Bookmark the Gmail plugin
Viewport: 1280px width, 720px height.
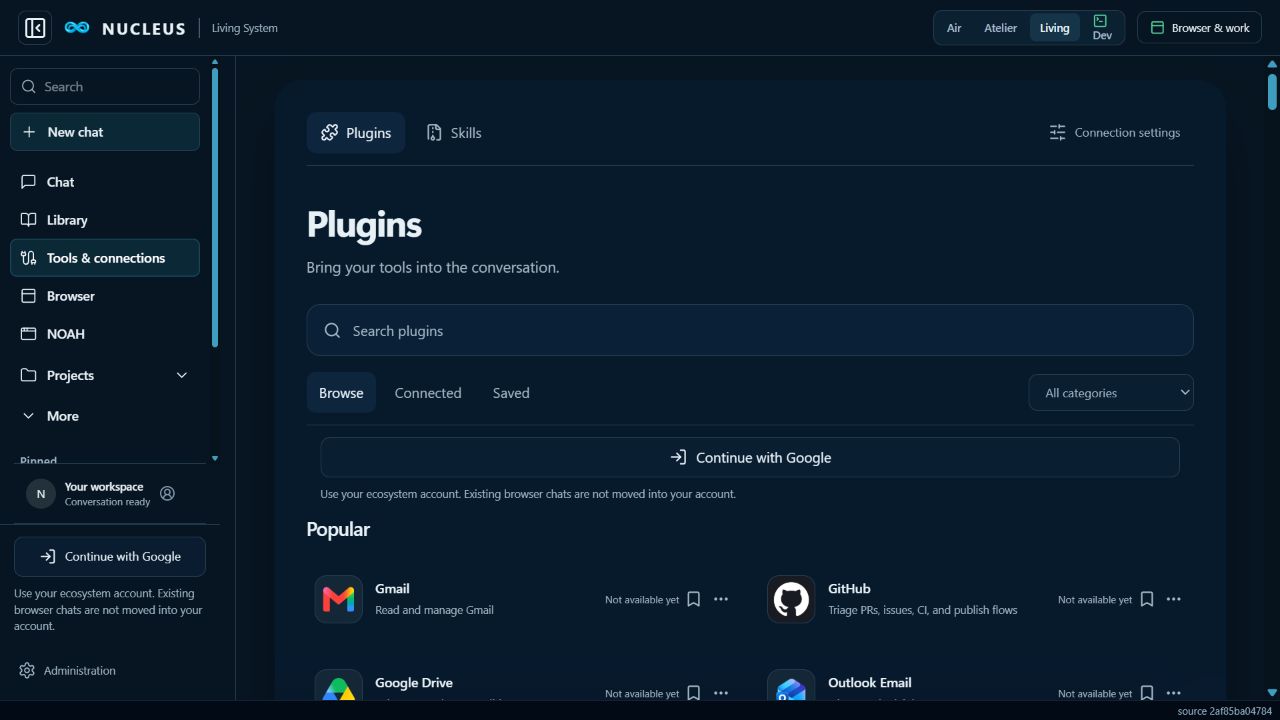coord(693,599)
